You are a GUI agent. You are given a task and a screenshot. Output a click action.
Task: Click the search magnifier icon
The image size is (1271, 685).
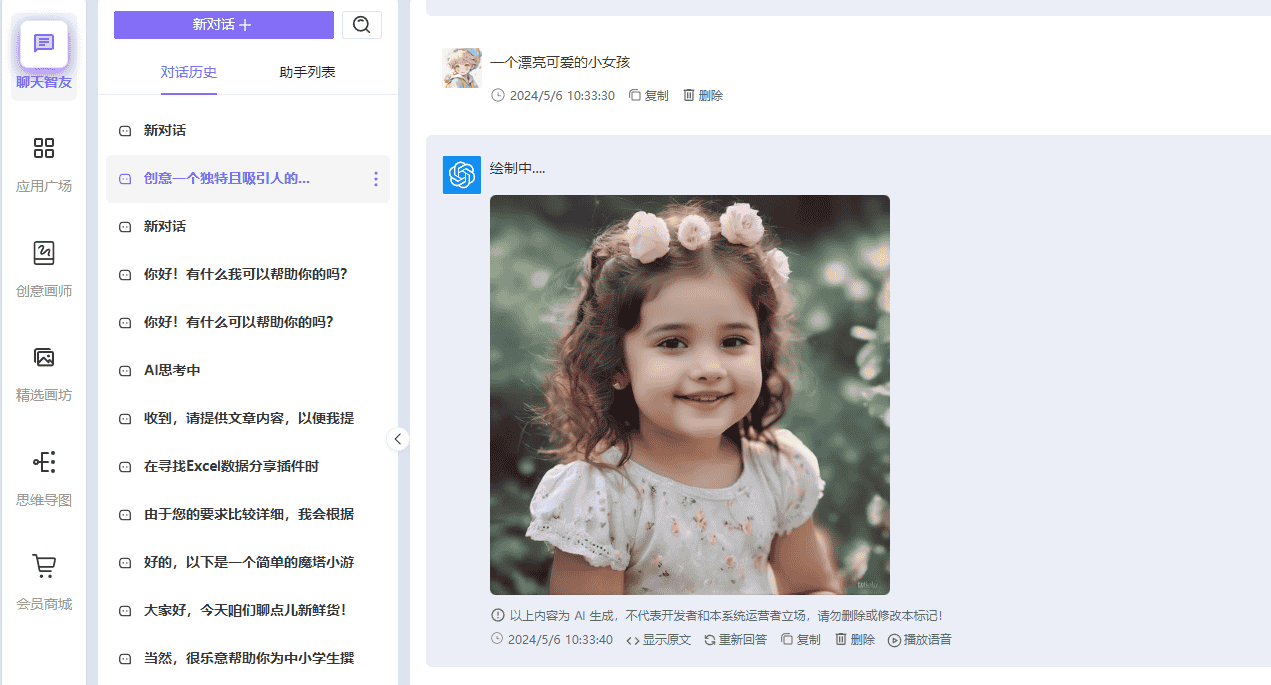click(x=361, y=24)
